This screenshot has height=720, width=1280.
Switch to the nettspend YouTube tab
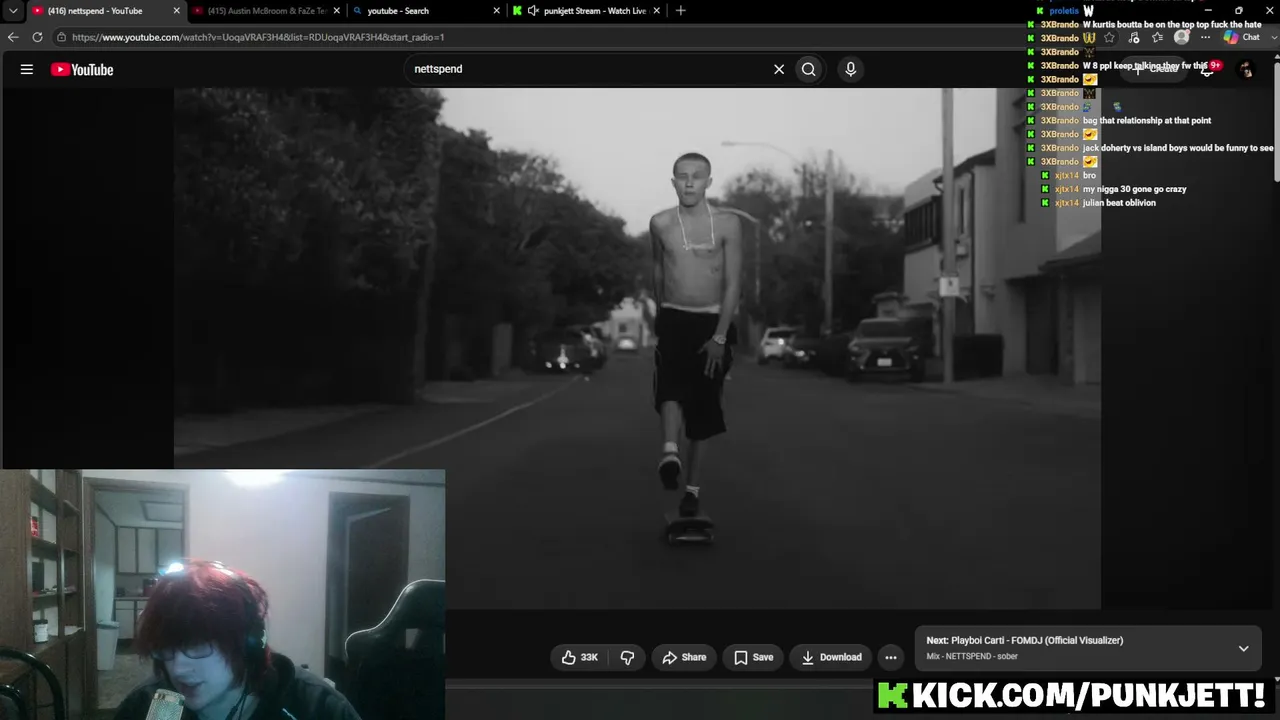(x=105, y=11)
